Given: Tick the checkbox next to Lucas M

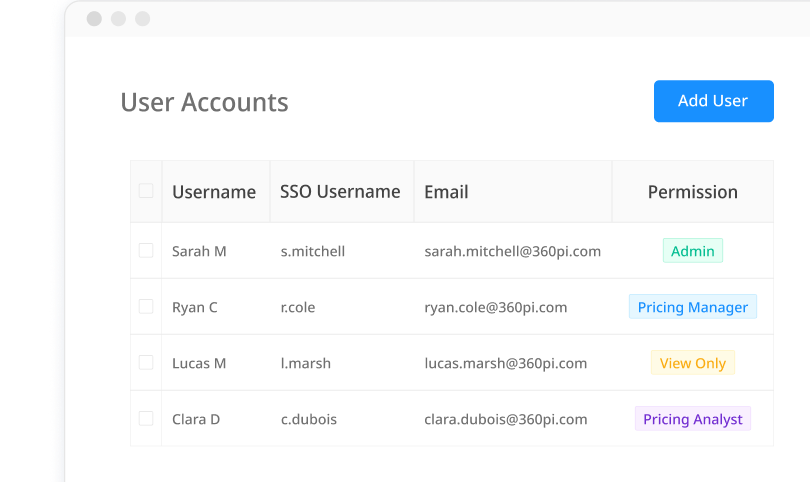Looking at the screenshot, I should (146, 363).
